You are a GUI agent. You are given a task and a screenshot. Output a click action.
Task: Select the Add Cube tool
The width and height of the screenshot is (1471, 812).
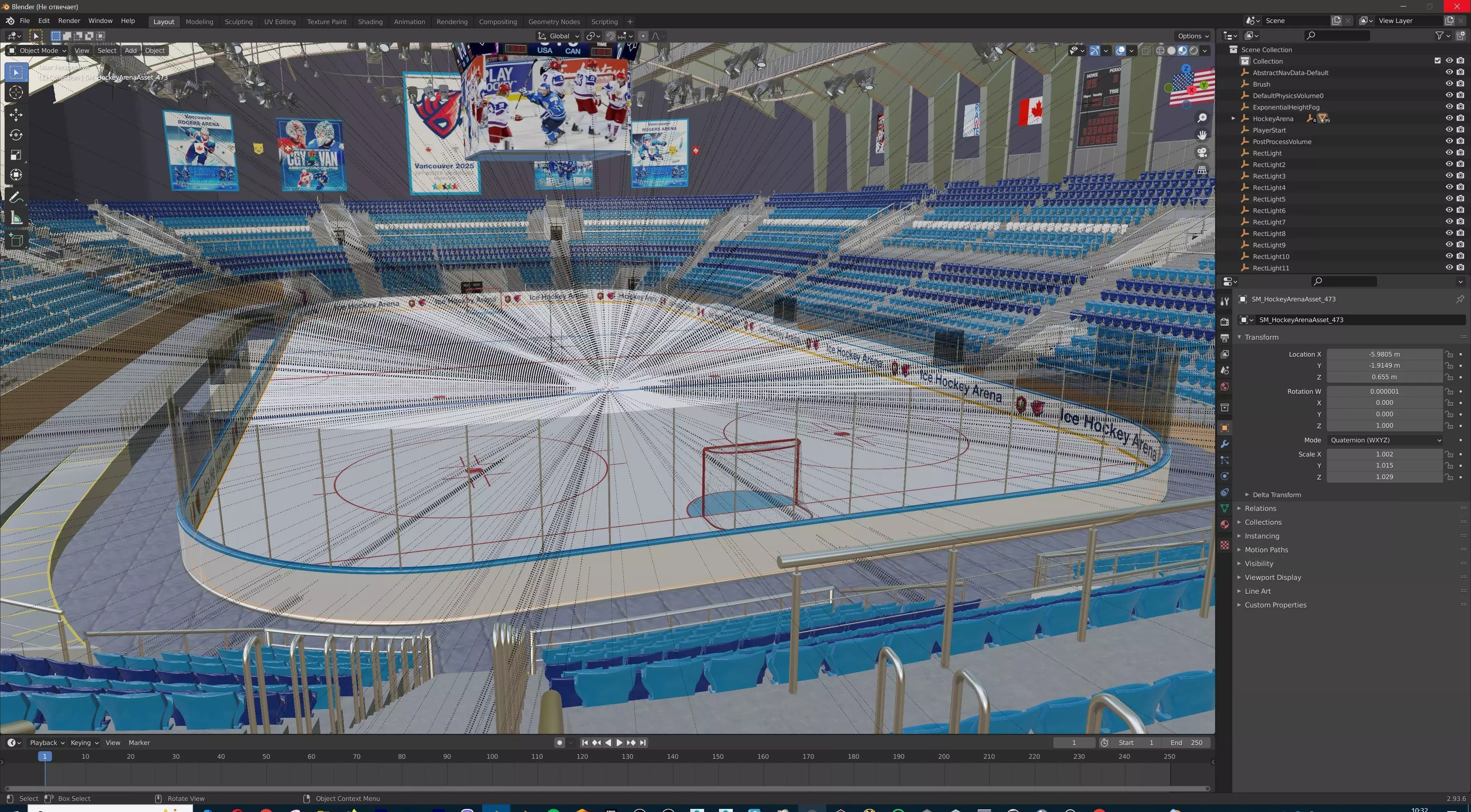click(16, 241)
